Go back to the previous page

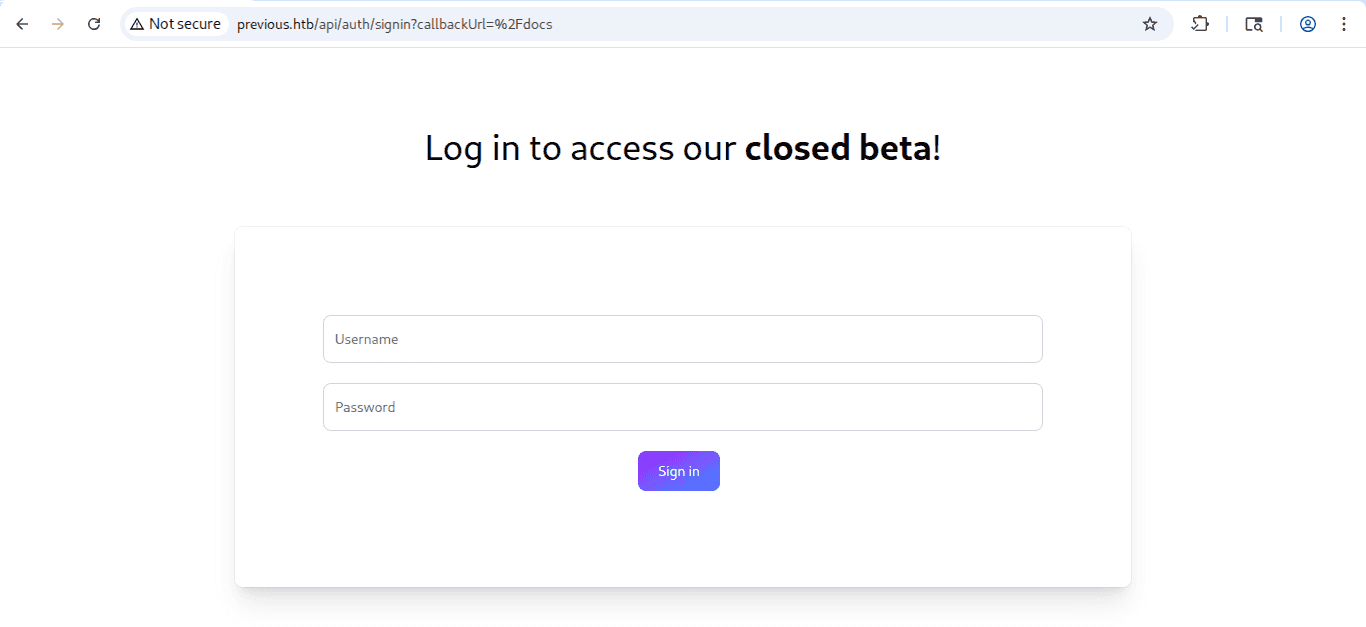[x=22, y=24]
